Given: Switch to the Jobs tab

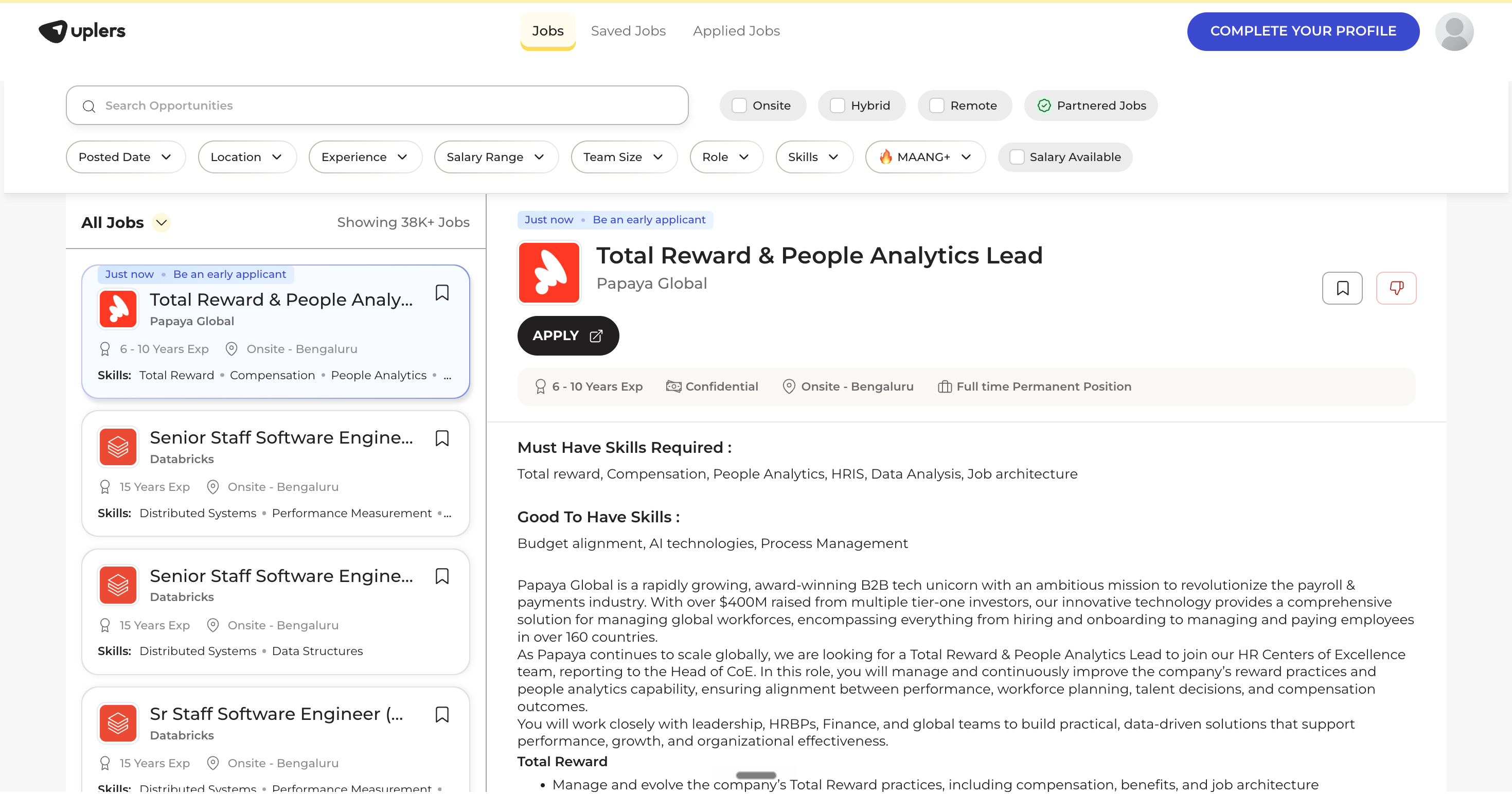Looking at the screenshot, I should [x=547, y=31].
